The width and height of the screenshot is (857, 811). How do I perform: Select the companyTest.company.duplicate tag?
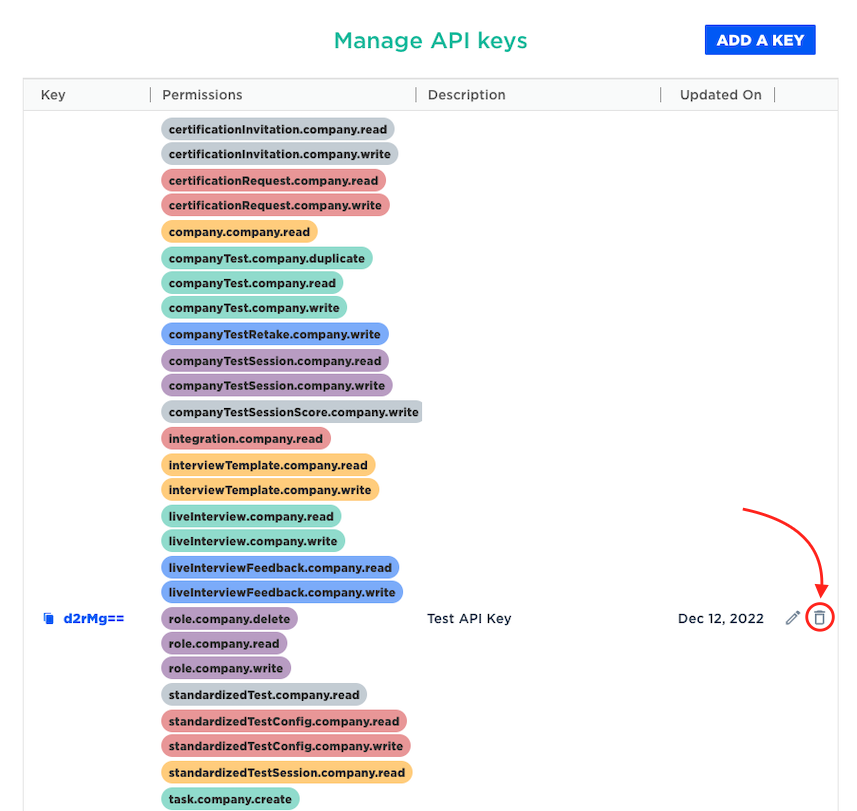pyautogui.click(x=267, y=258)
